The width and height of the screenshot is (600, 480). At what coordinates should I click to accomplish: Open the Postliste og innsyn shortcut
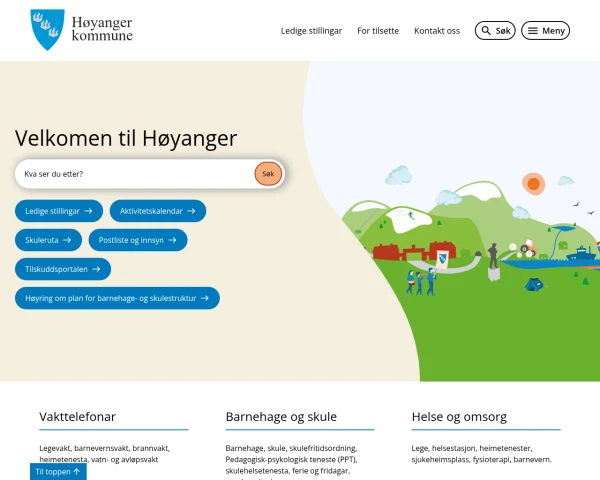click(138, 240)
